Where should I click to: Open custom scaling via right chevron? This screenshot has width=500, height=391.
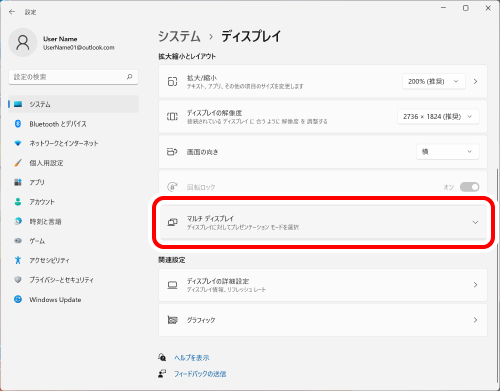(x=476, y=81)
